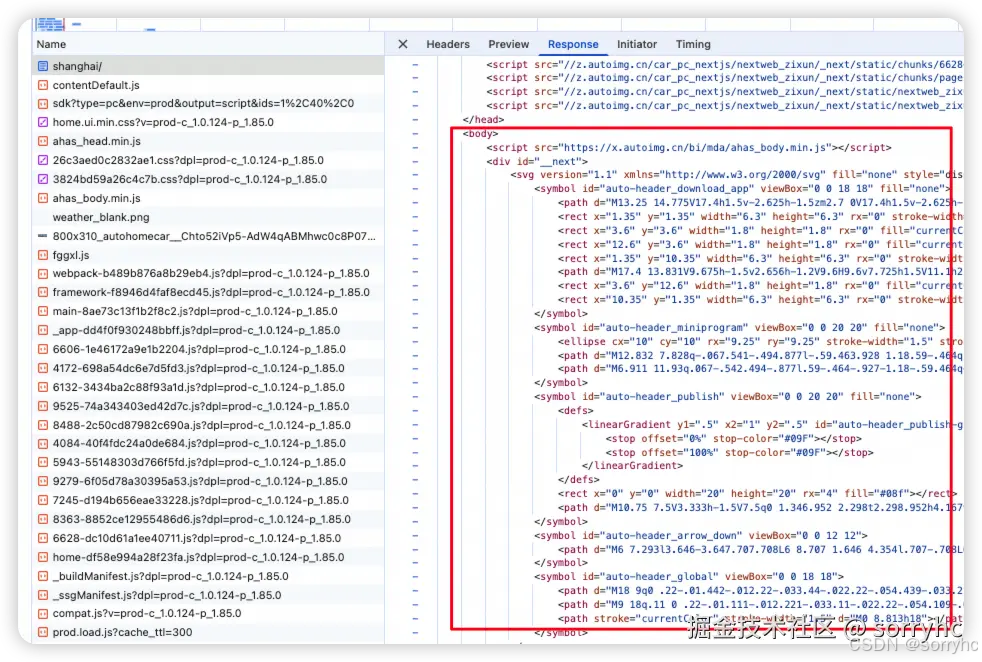This screenshot has width=982, height=662.
Task: Click script icon of framework-f8946d4faf8ecd45.js
Action: (x=43, y=292)
